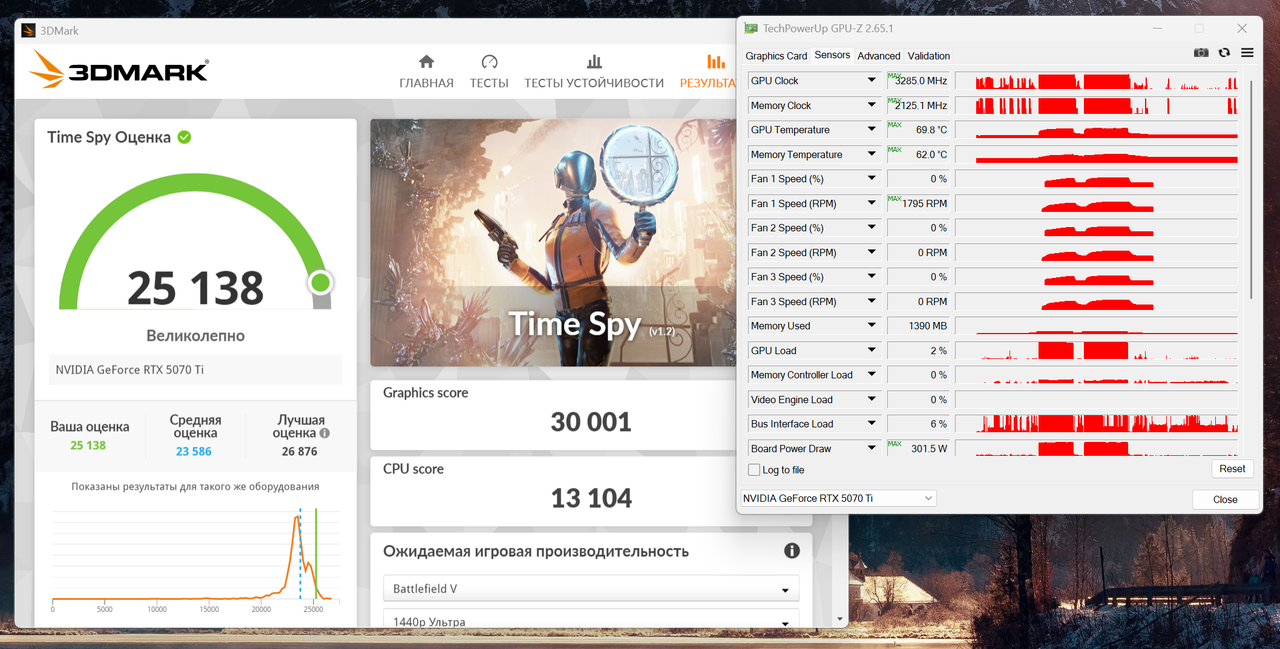Image resolution: width=1280 pixels, height=649 pixels.
Task: Open the Fan 2 Speed (%) dropdown
Action: [871, 228]
